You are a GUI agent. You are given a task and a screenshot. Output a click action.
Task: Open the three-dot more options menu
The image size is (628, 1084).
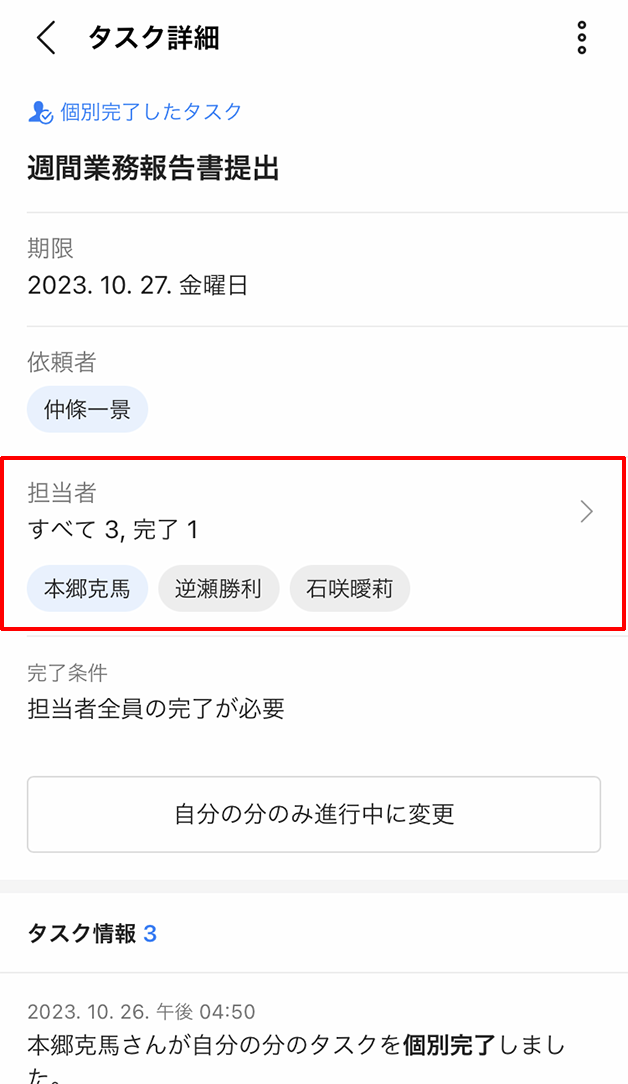pyautogui.click(x=581, y=38)
